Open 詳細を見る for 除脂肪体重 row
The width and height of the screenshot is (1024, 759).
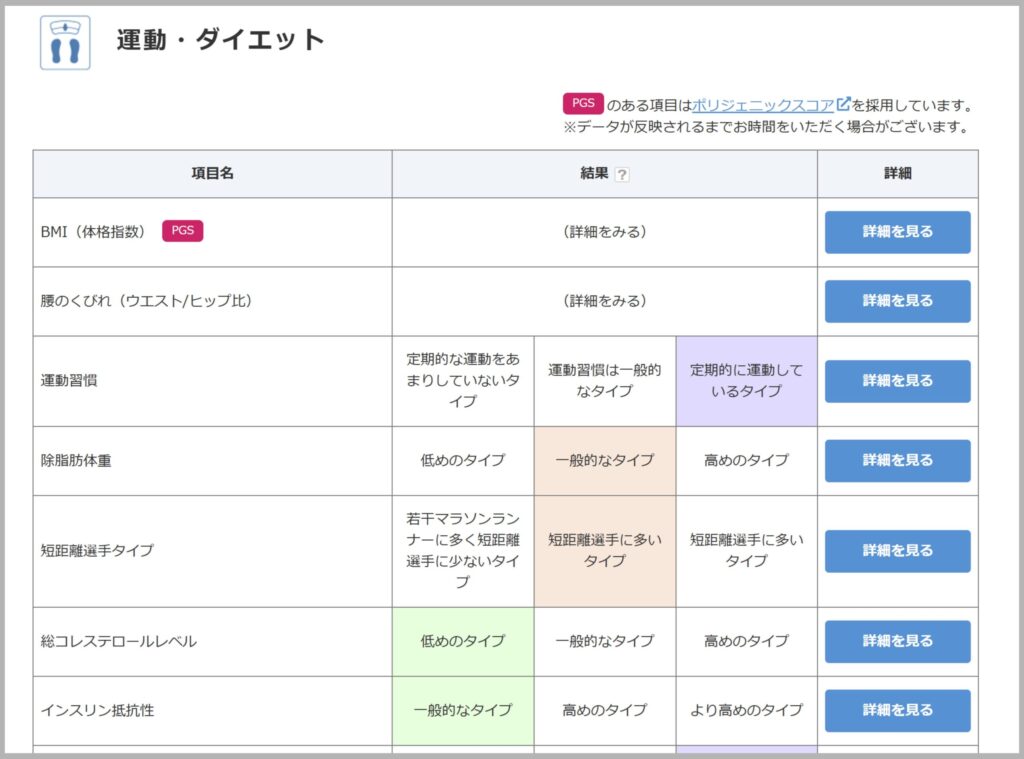click(x=897, y=460)
